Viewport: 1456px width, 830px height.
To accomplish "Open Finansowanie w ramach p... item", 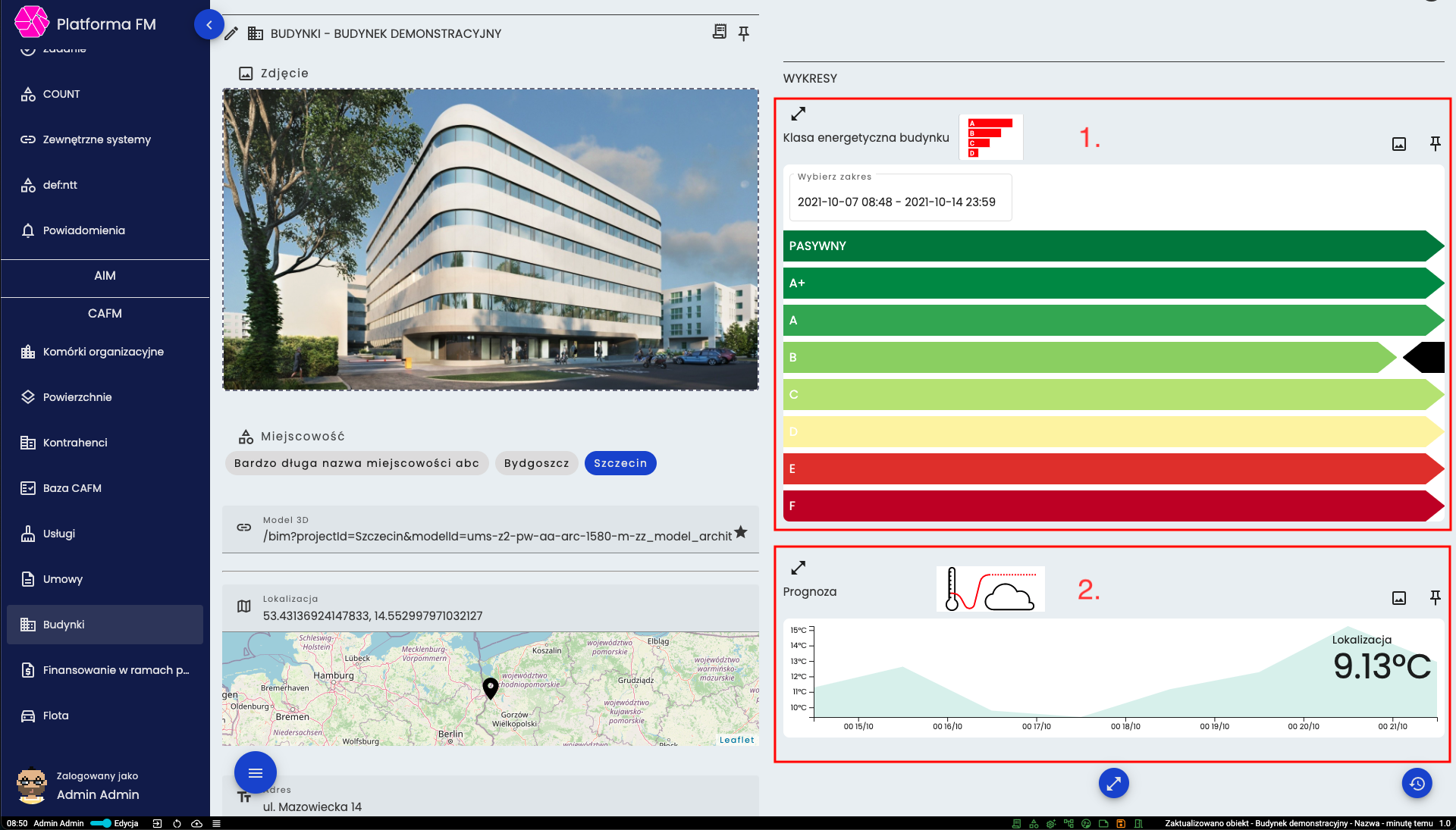I will (x=105, y=670).
